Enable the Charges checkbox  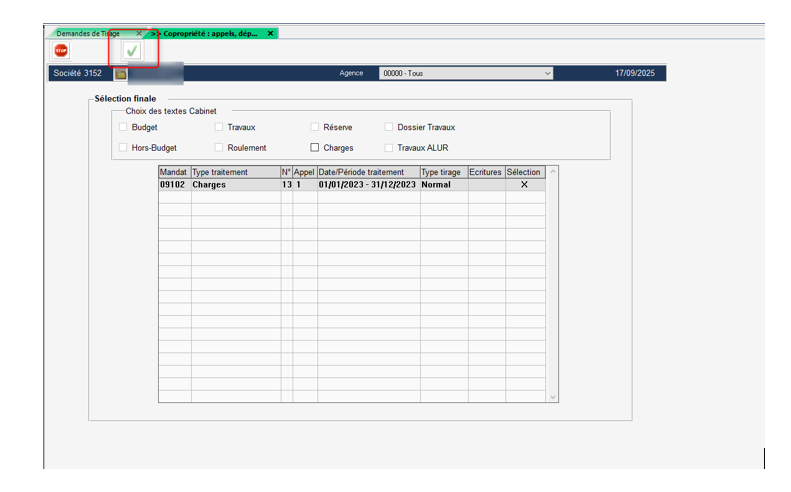314,147
